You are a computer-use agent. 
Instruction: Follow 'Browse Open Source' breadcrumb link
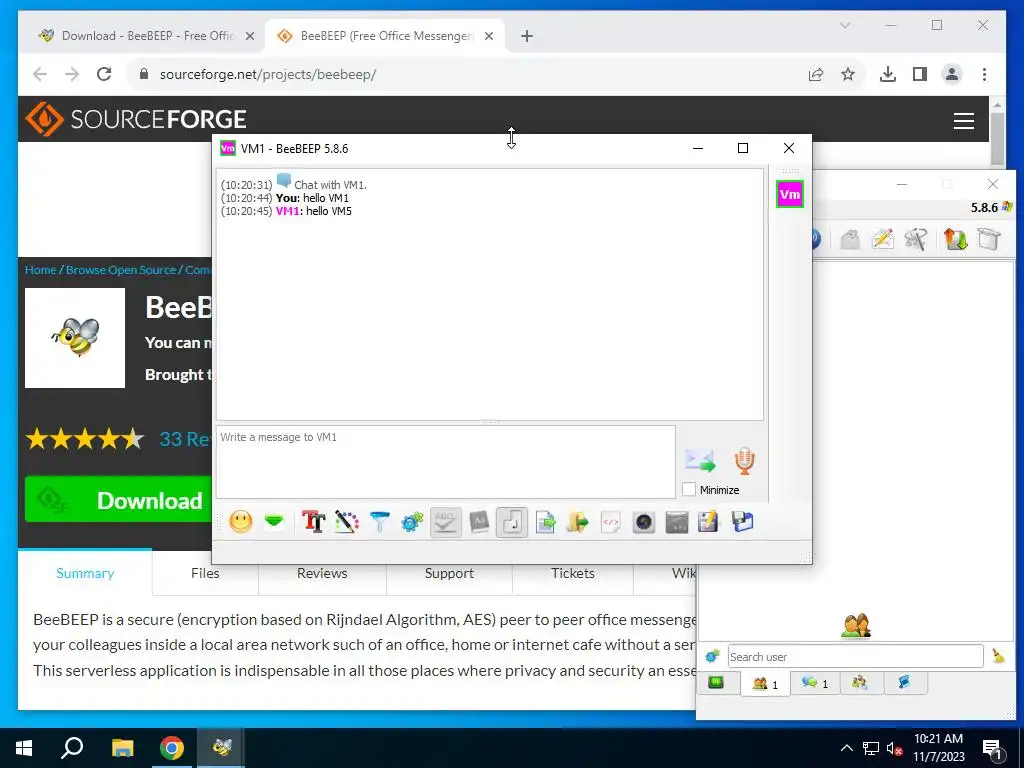[x=121, y=270]
